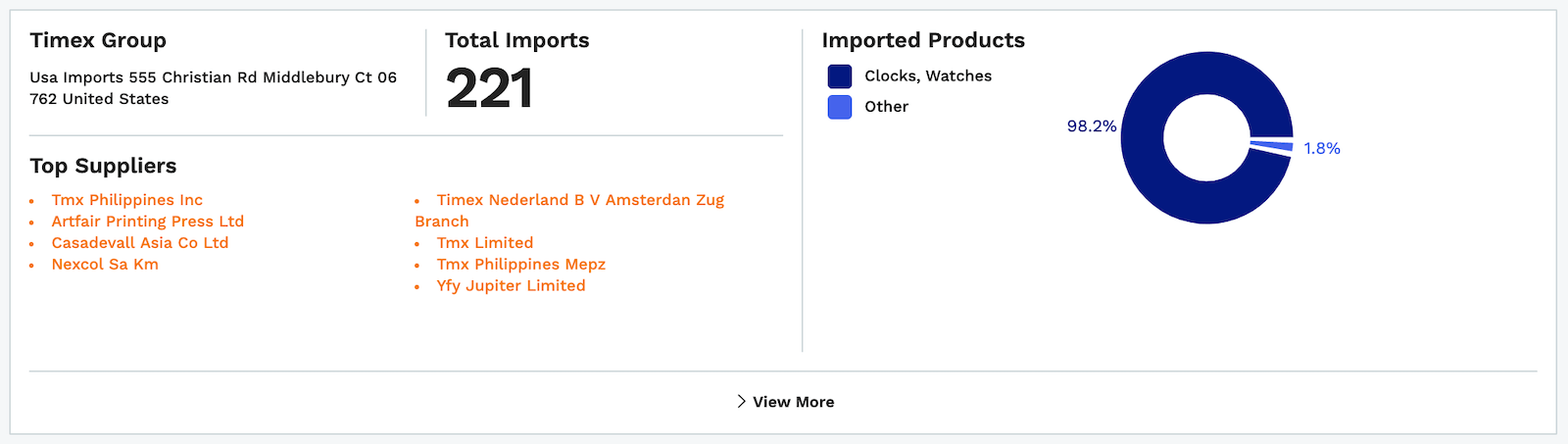Expand the View More section
Image resolution: width=1568 pixels, height=444 pixels.
click(793, 402)
